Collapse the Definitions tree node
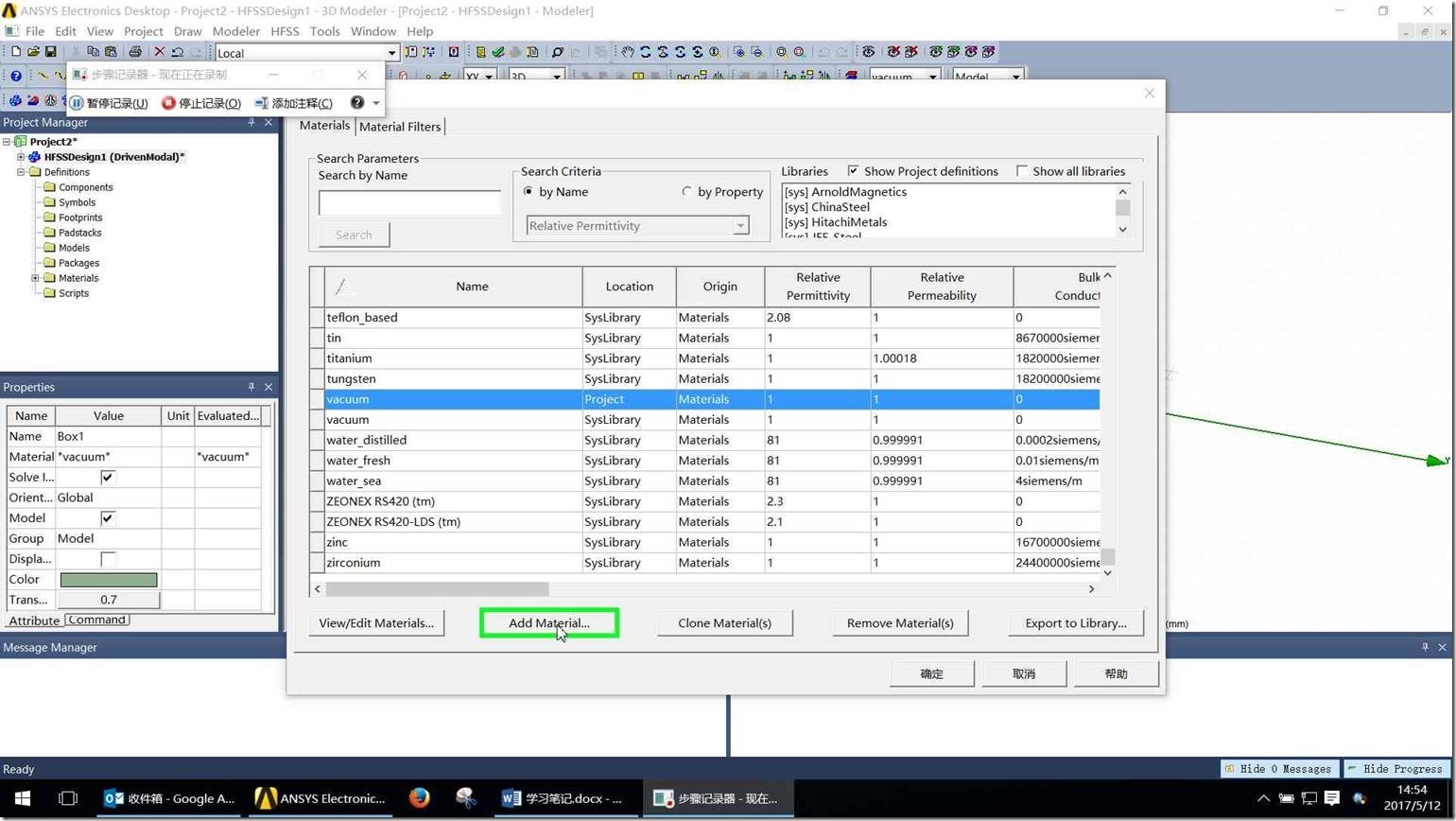The width and height of the screenshot is (1456, 821). click(x=20, y=172)
